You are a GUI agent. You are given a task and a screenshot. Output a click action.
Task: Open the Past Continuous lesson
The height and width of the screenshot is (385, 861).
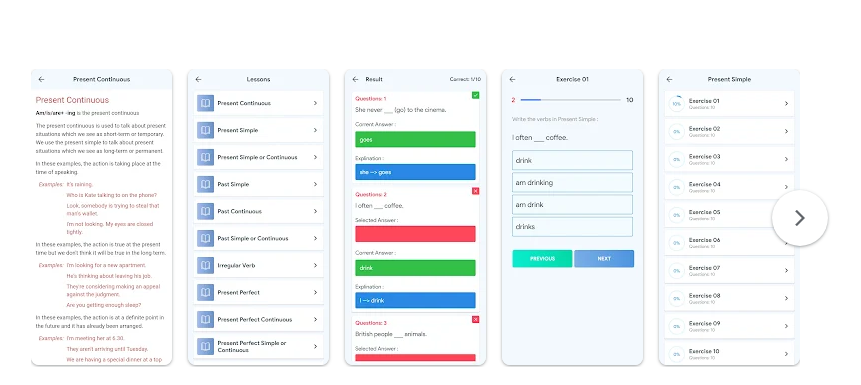coord(259,211)
